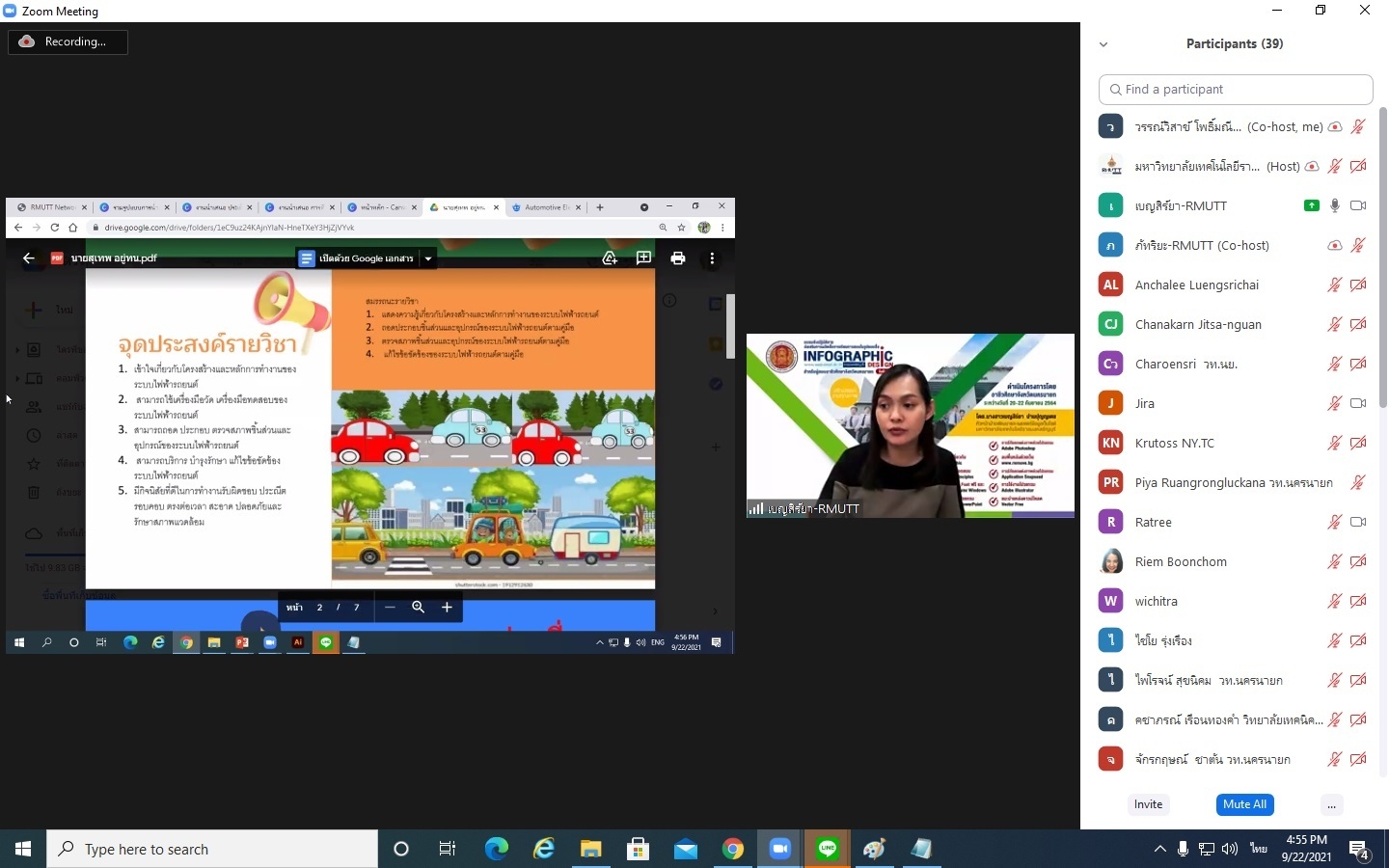This screenshot has width=1389, height=868.
Task: Toggle Chanakarn Jitsa-nguan's video icon
Action: point(1358,324)
